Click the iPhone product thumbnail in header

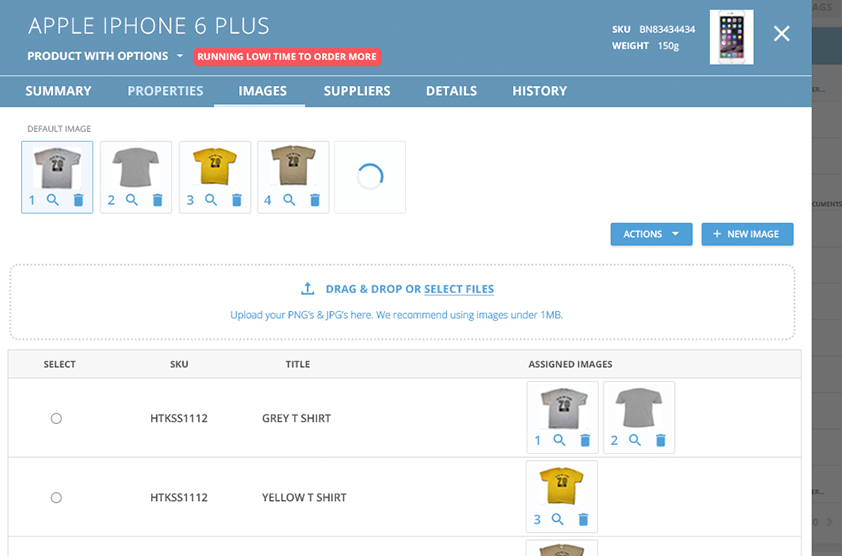[731, 37]
